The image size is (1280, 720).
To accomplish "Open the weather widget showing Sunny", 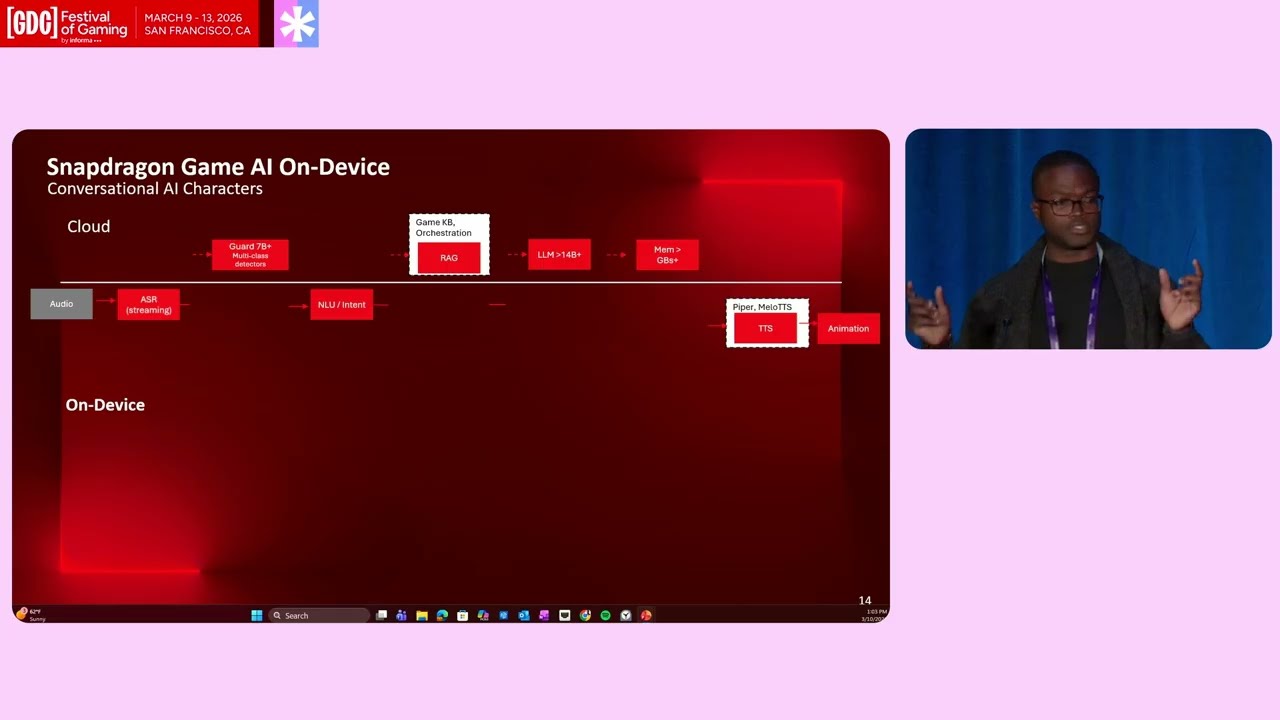I will 31,614.
